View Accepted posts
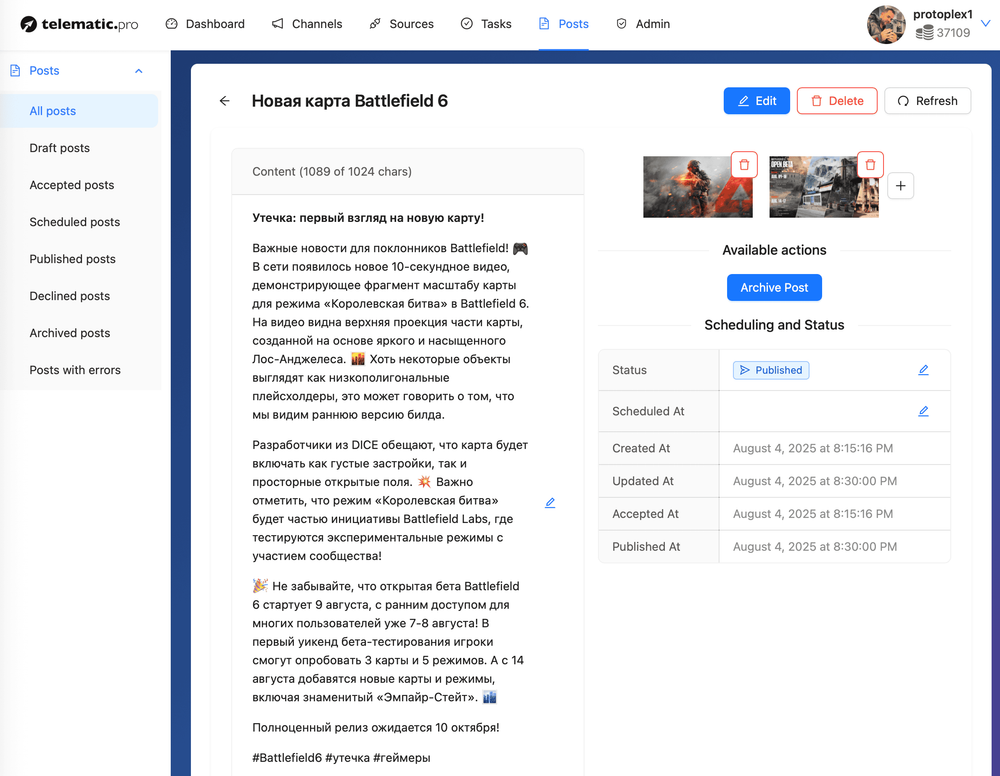Screen dimensions: 1000x776 point(79,185)
